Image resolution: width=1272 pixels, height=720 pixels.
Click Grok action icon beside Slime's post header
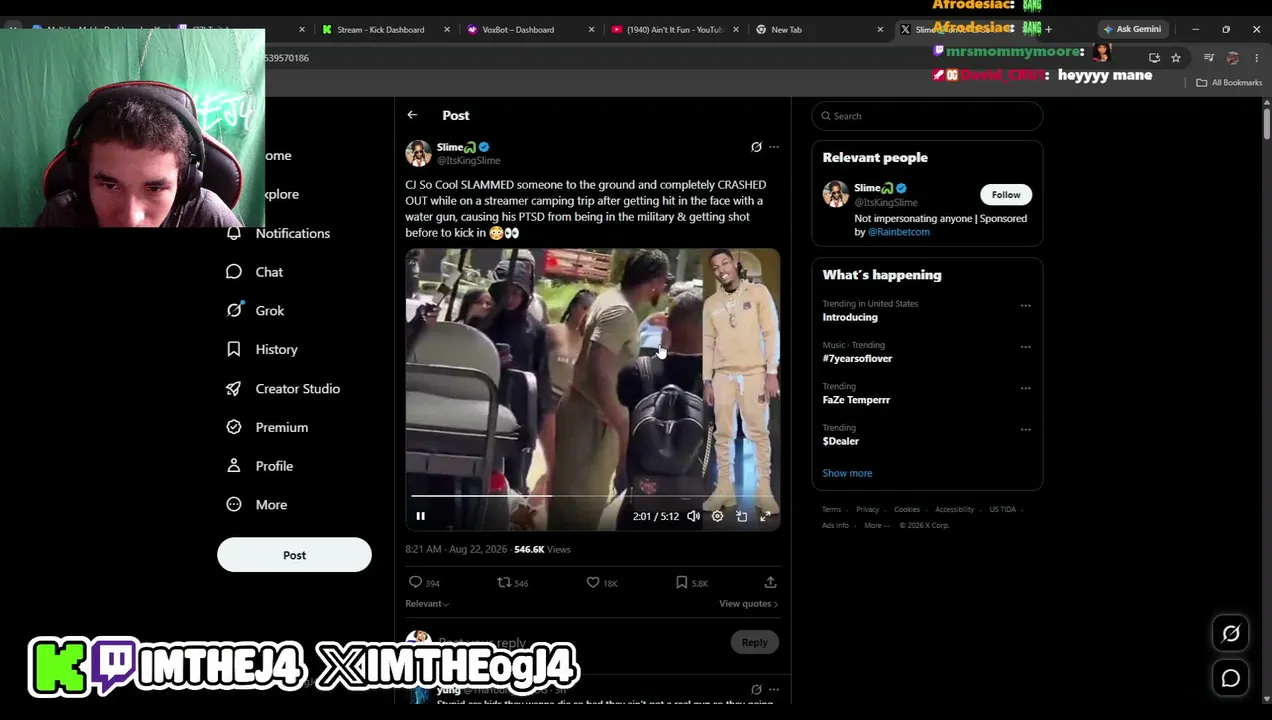[756, 147]
